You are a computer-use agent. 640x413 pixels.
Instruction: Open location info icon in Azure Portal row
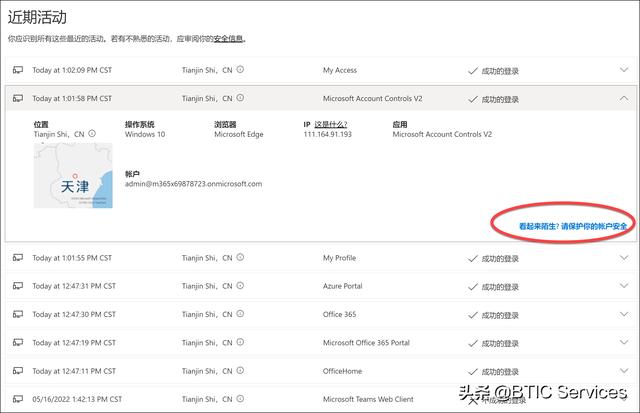(x=240, y=286)
